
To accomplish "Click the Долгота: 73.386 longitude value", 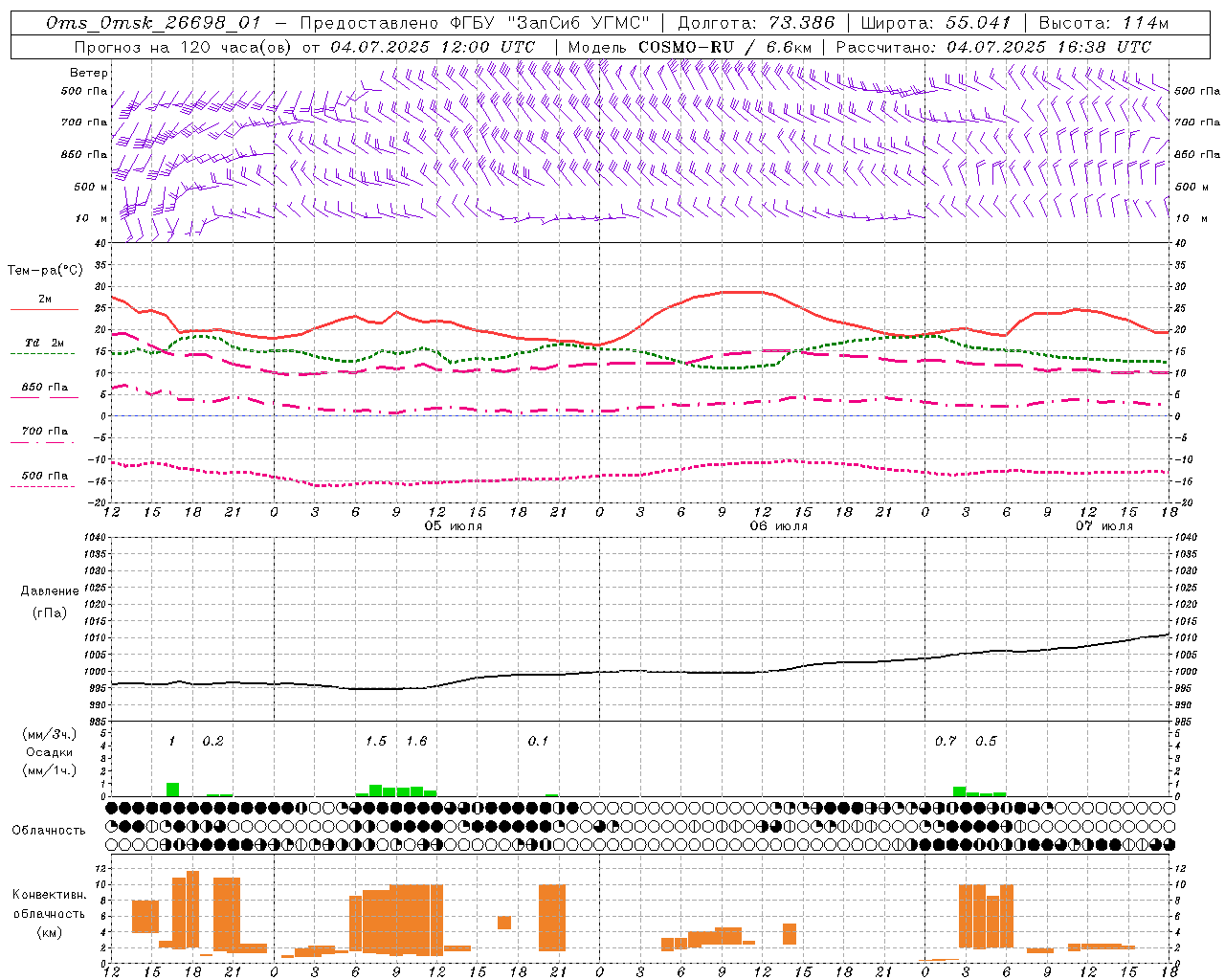I will (x=756, y=23).
